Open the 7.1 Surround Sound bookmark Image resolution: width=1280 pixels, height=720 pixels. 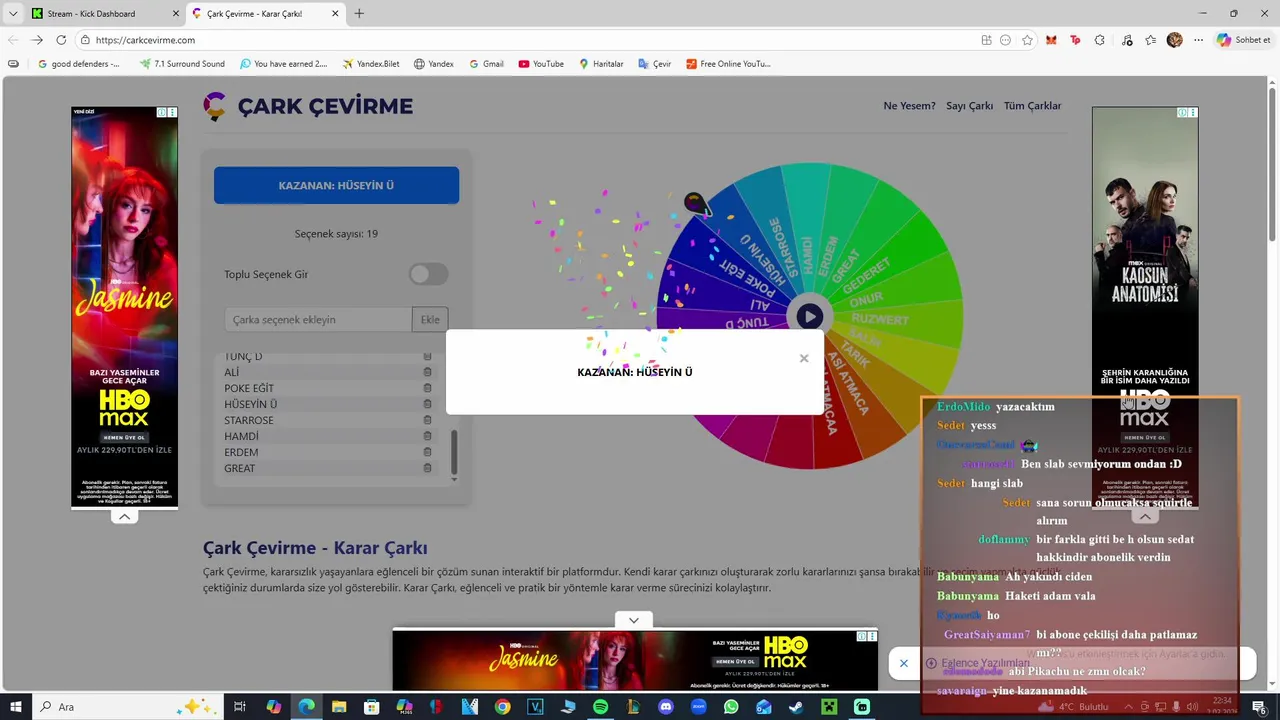coord(182,64)
